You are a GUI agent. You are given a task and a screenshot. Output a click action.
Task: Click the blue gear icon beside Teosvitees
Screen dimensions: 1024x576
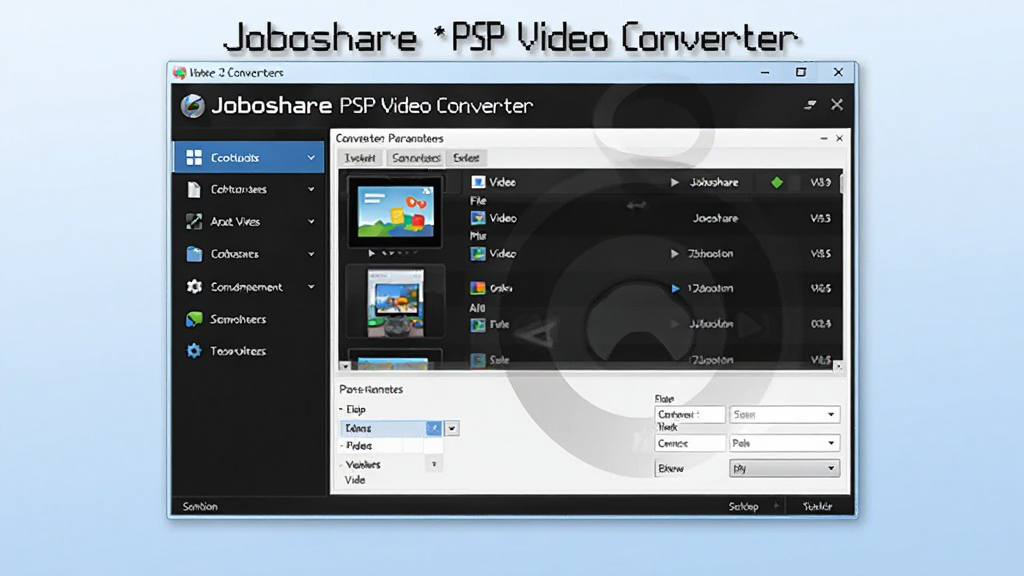194,351
